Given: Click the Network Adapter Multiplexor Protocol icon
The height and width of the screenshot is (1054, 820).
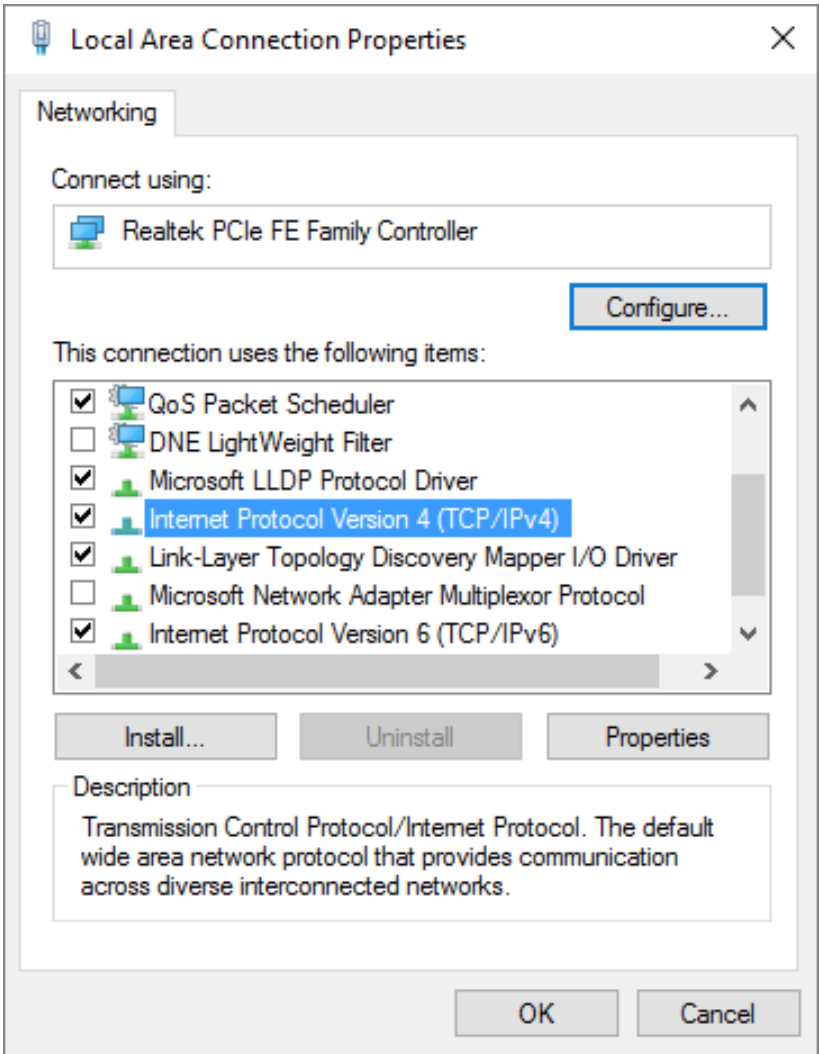Looking at the screenshot, I should [126, 600].
